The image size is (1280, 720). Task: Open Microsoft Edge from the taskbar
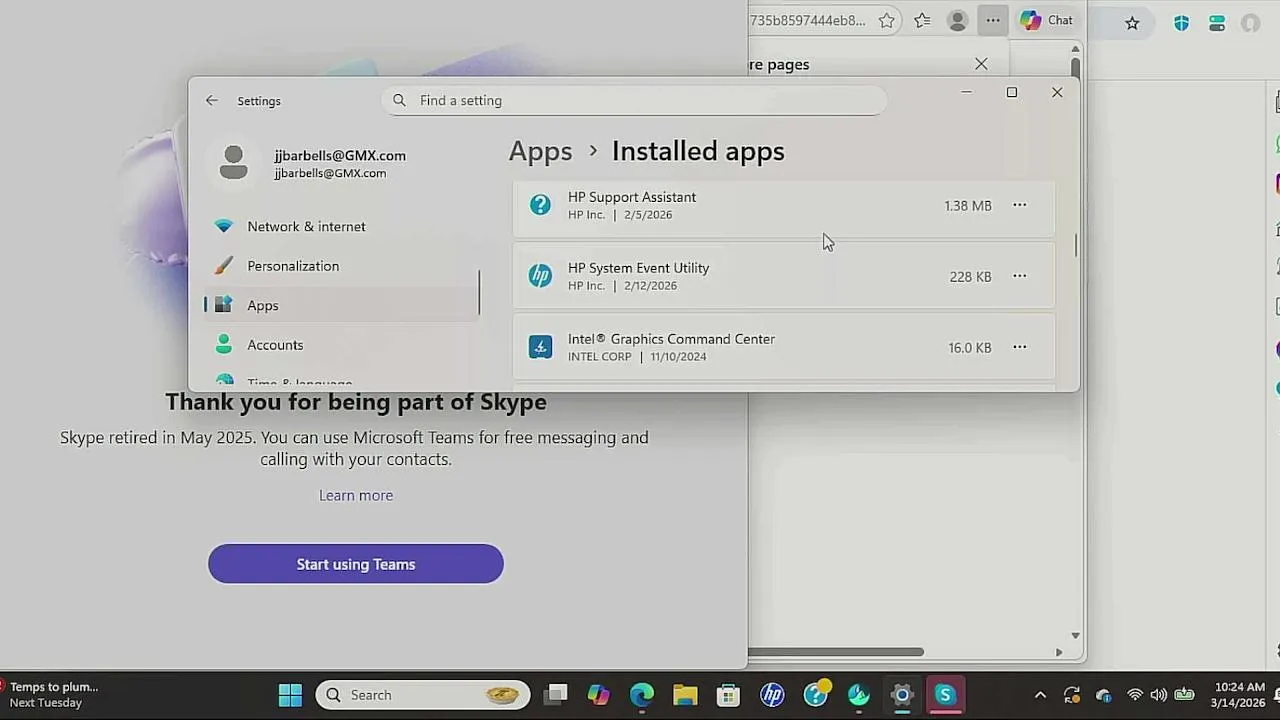pos(642,695)
